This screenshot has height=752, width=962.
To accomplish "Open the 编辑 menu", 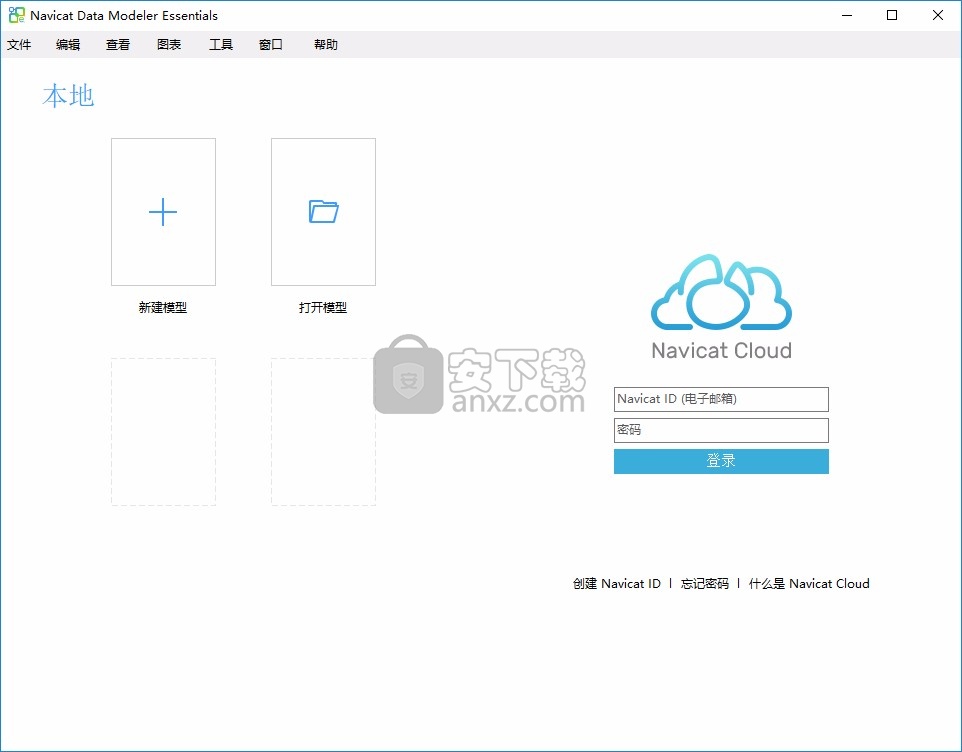I will (68, 45).
